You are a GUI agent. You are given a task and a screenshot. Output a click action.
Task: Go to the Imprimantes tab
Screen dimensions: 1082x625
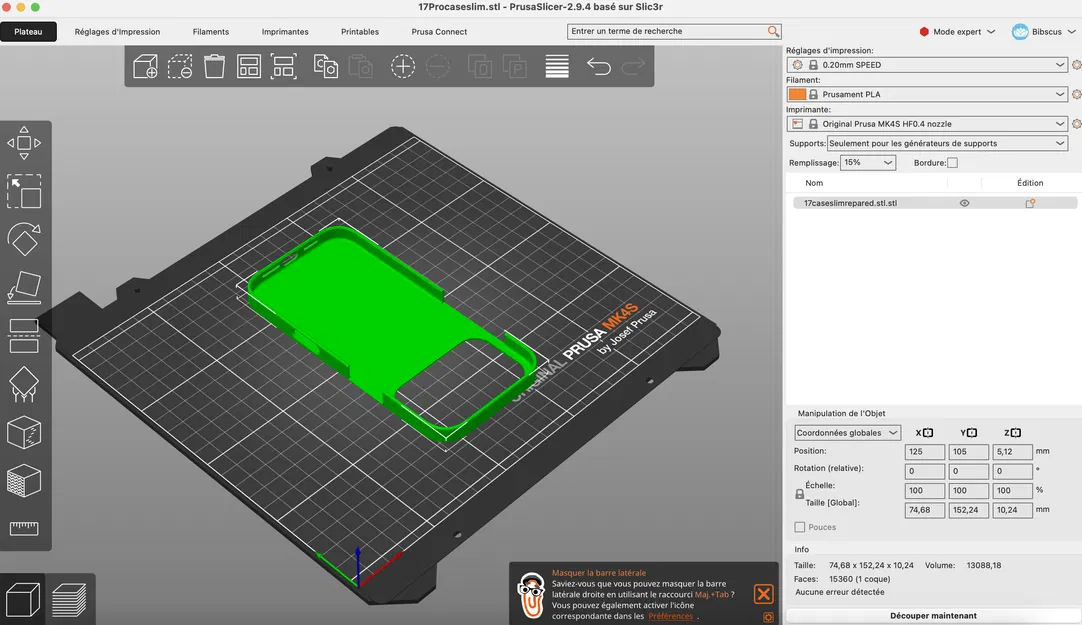[x=285, y=32]
